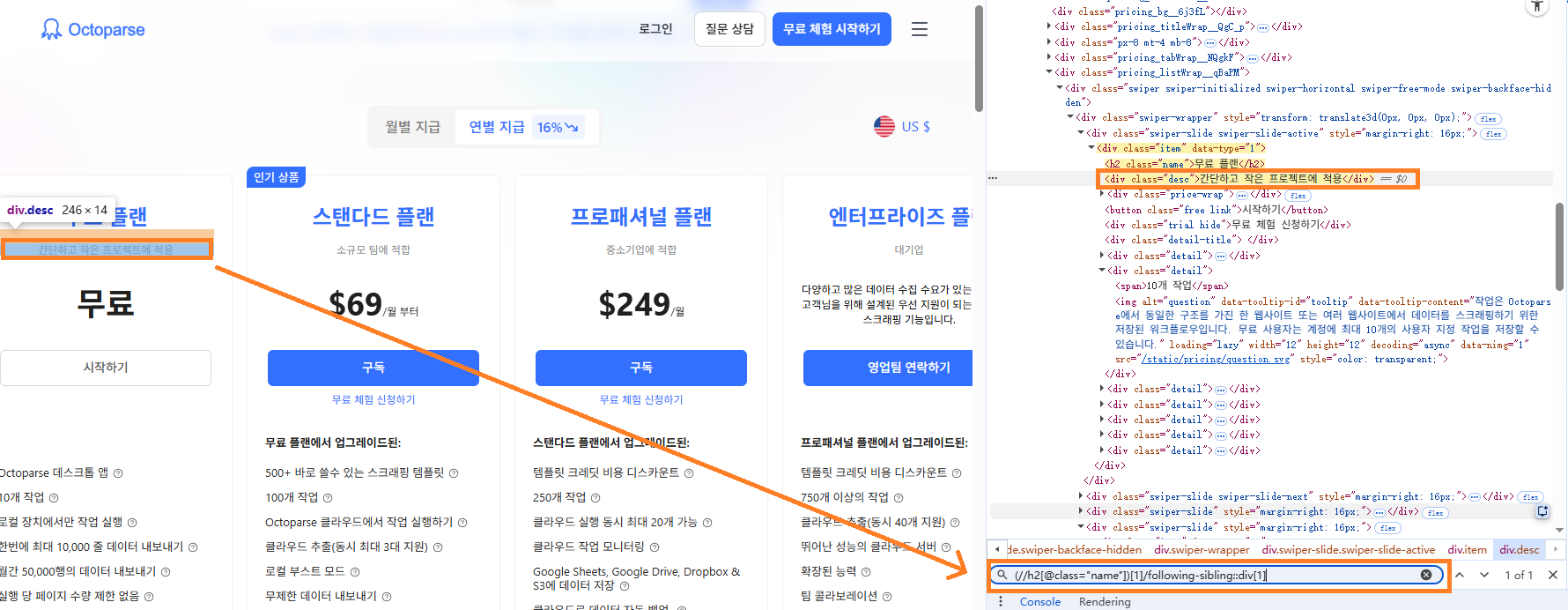
Task: Click the 무료 체험 시작하기 button
Action: point(832,29)
